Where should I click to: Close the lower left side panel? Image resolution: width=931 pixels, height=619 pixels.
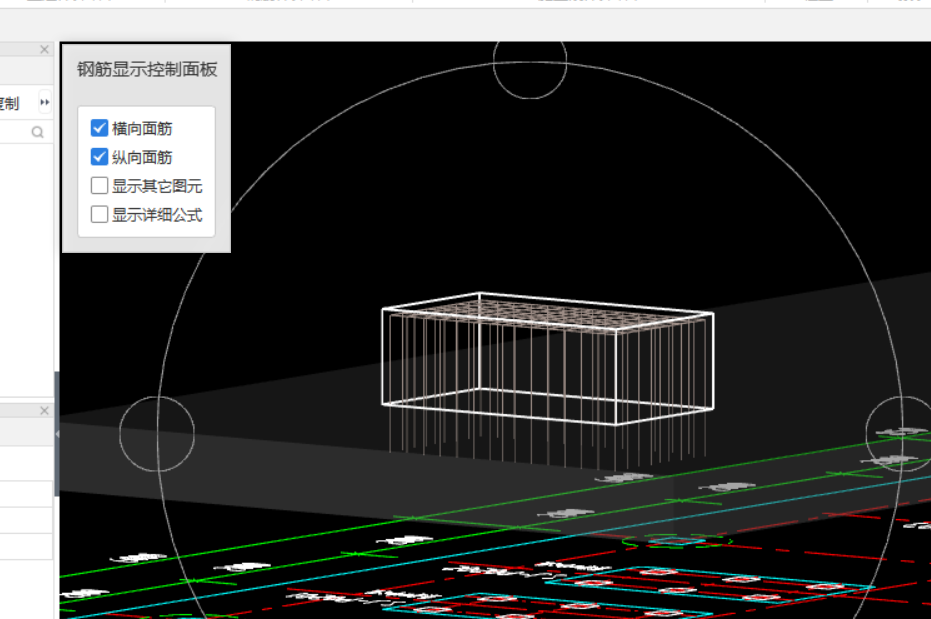click(45, 411)
